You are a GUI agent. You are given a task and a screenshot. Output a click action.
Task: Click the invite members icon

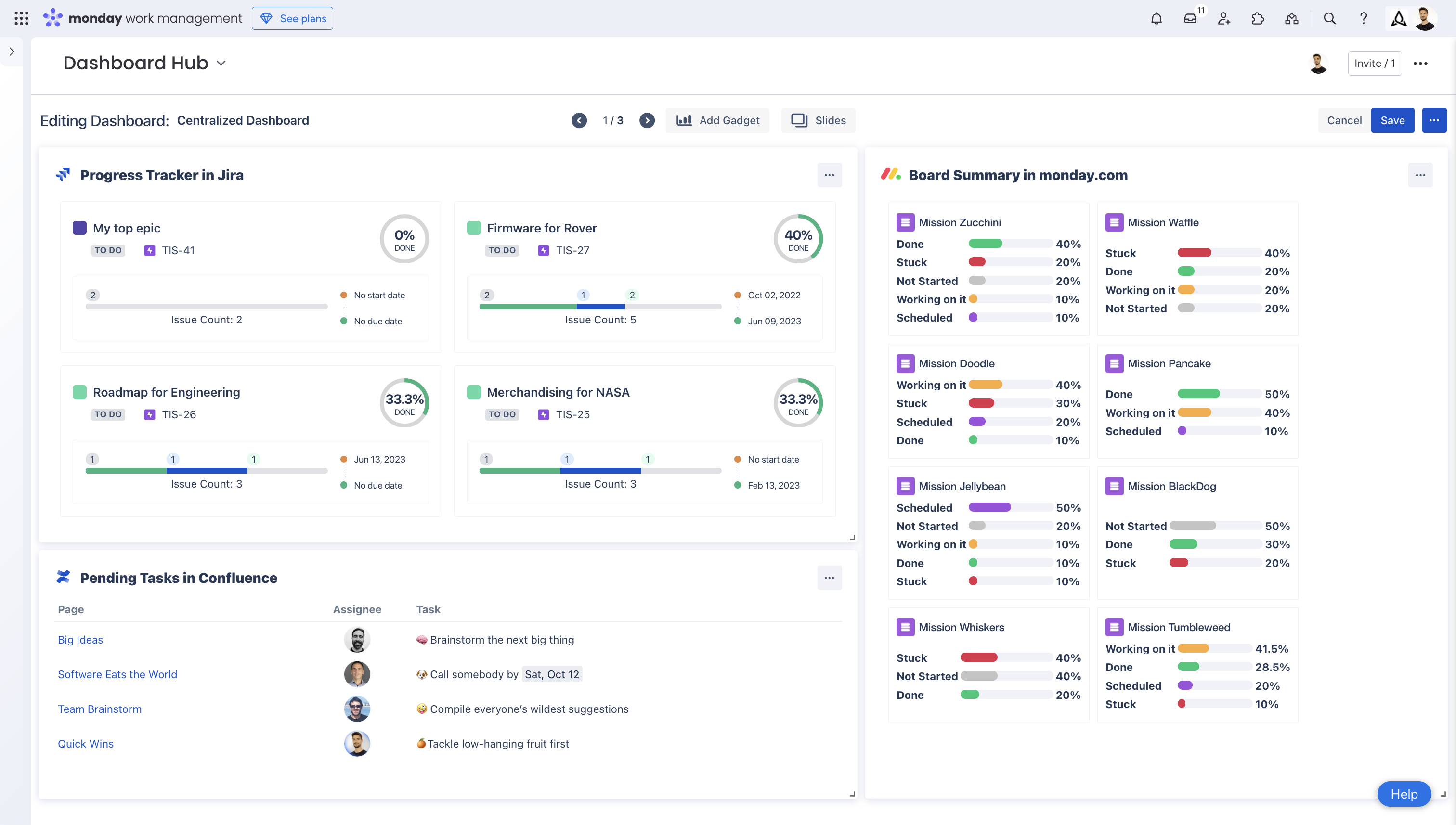[1224, 18]
